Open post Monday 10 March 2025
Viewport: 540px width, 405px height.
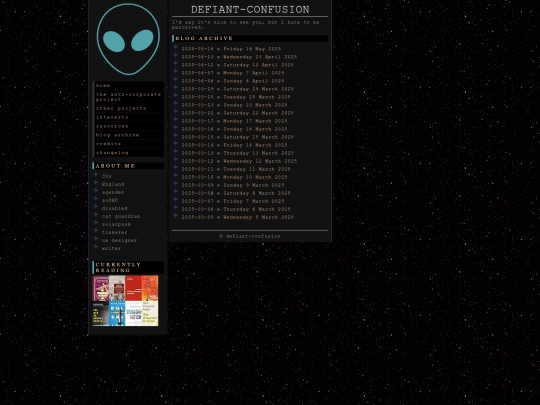[234, 177]
